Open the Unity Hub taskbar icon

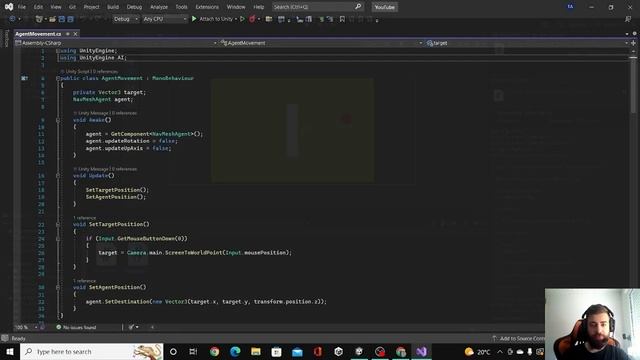pyautogui.click(x=338, y=351)
